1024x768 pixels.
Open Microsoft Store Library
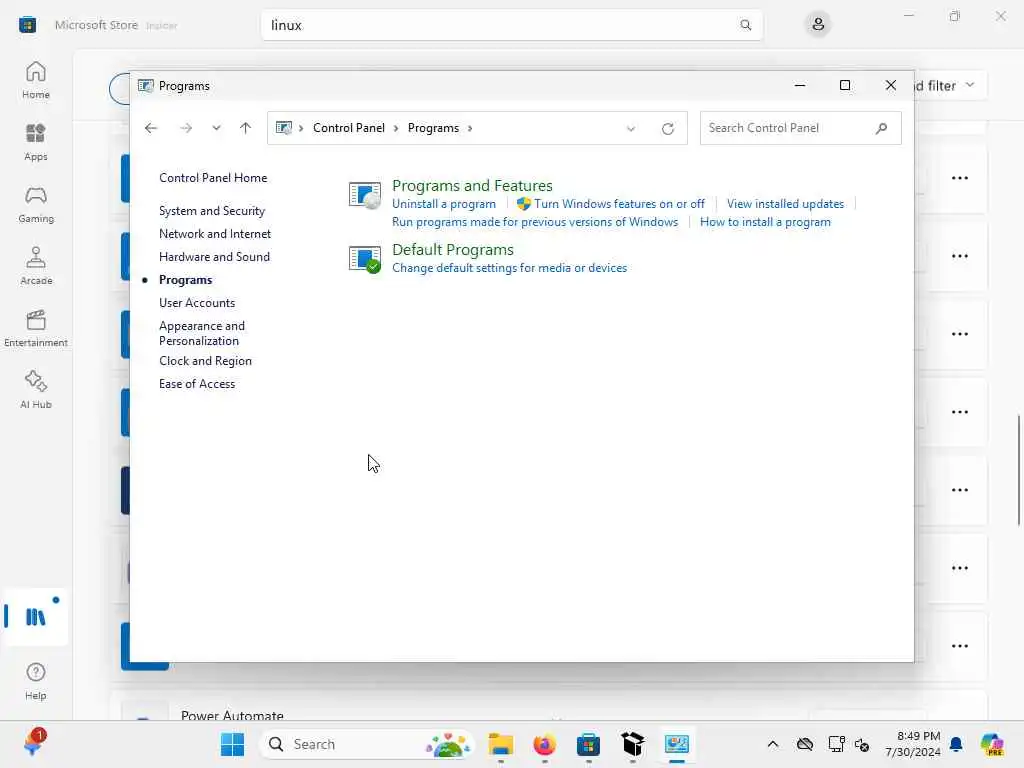coord(36,617)
